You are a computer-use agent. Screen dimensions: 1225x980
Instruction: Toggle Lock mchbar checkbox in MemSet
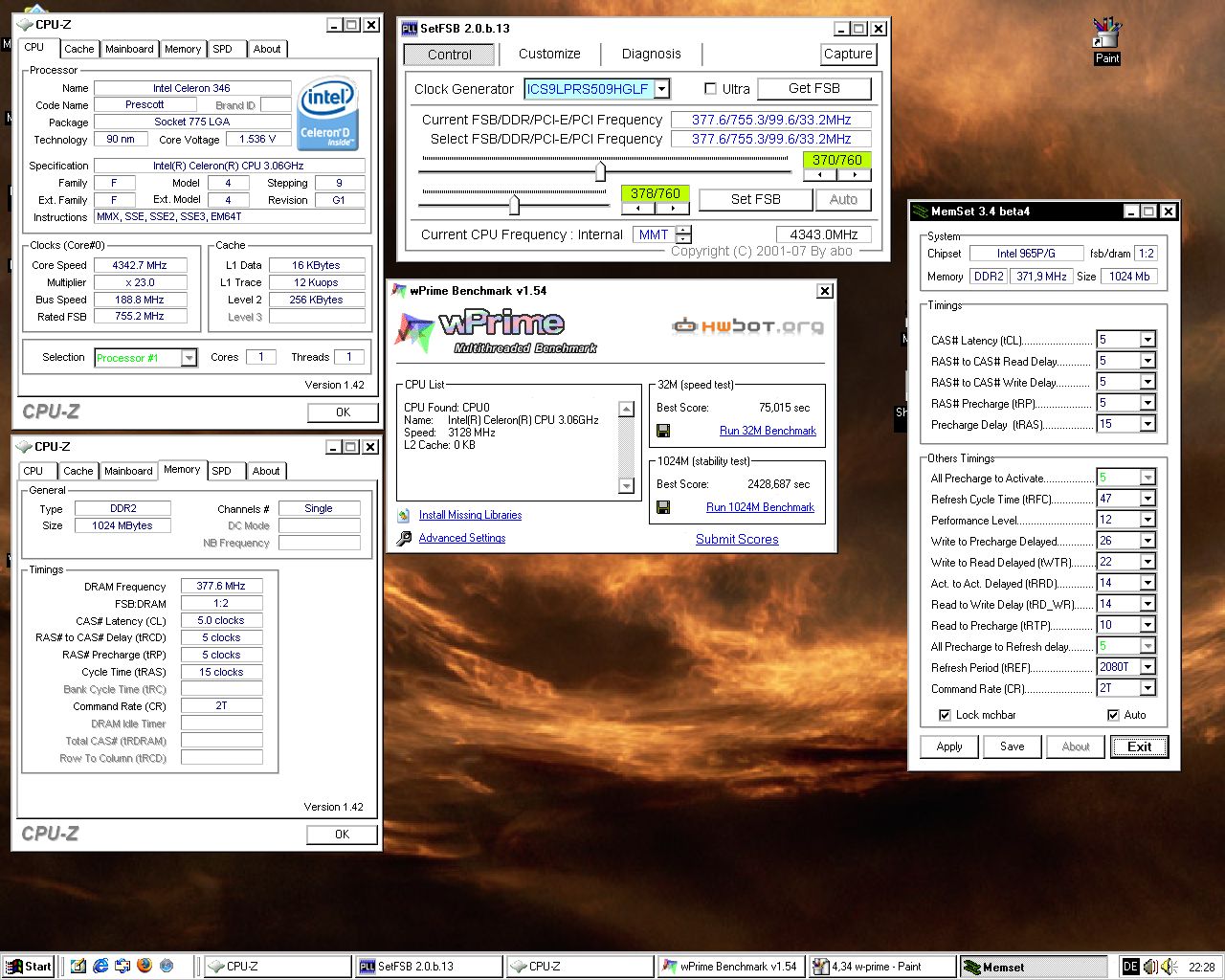click(x=945, y=715)
